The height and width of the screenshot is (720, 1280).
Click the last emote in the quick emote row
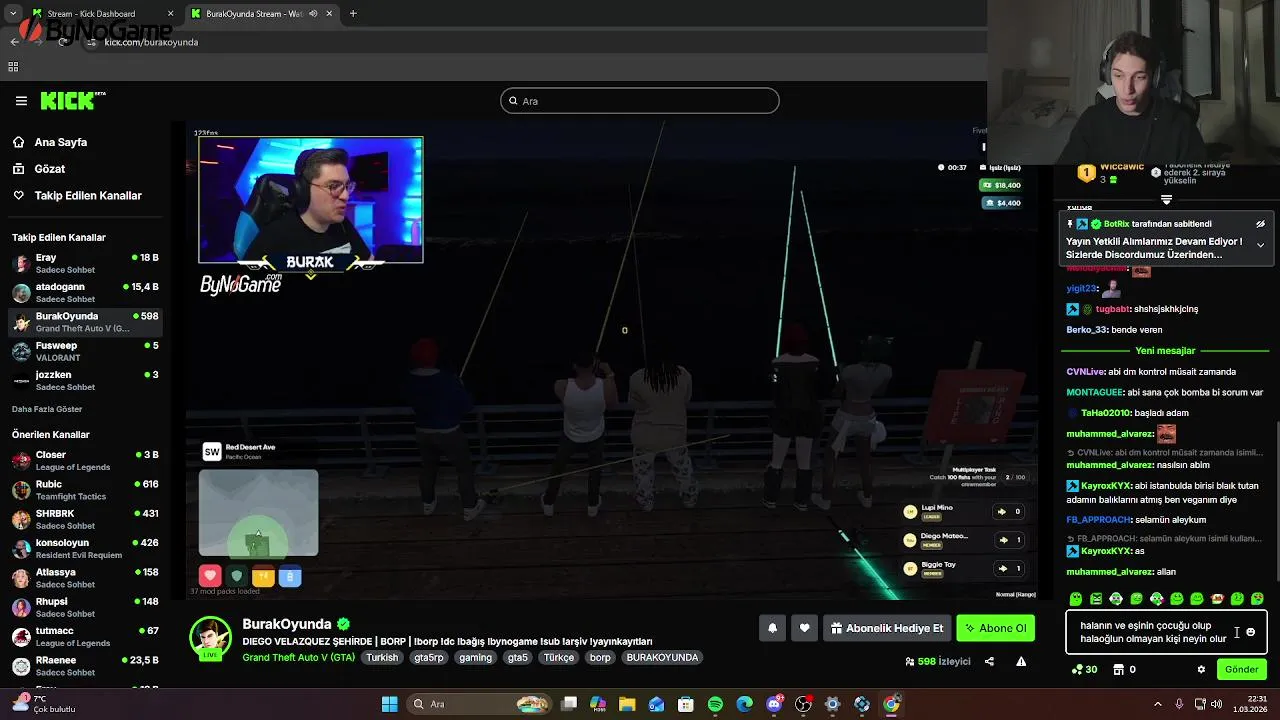[1258, 599]
